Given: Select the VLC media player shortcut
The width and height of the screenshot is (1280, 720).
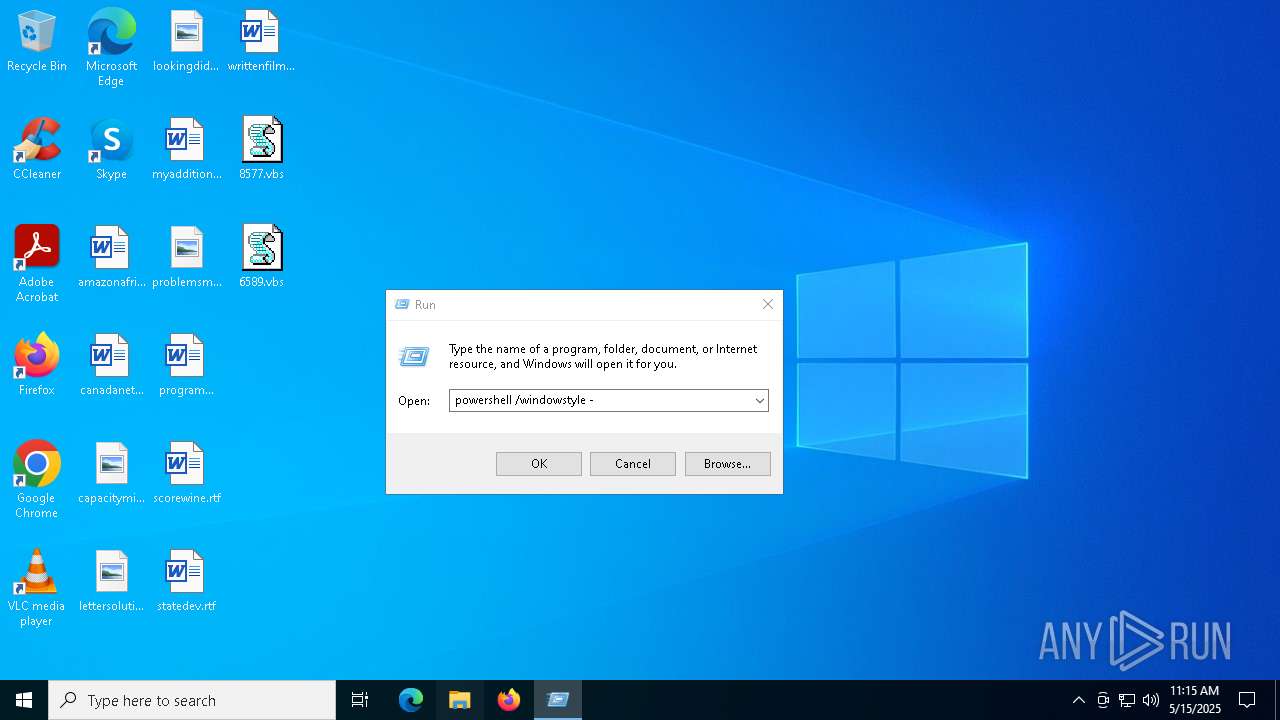Looking at the screenshot, I should point(37,588).
